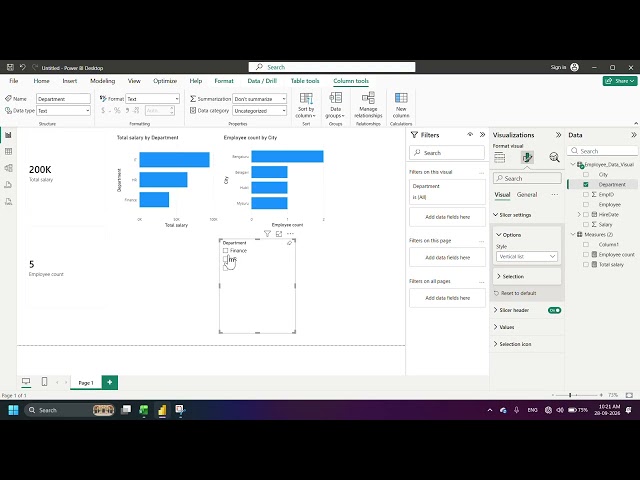Create a New column
Image resolution: width=640 pixels, height=480 pixels.
[x=401, y=105]
